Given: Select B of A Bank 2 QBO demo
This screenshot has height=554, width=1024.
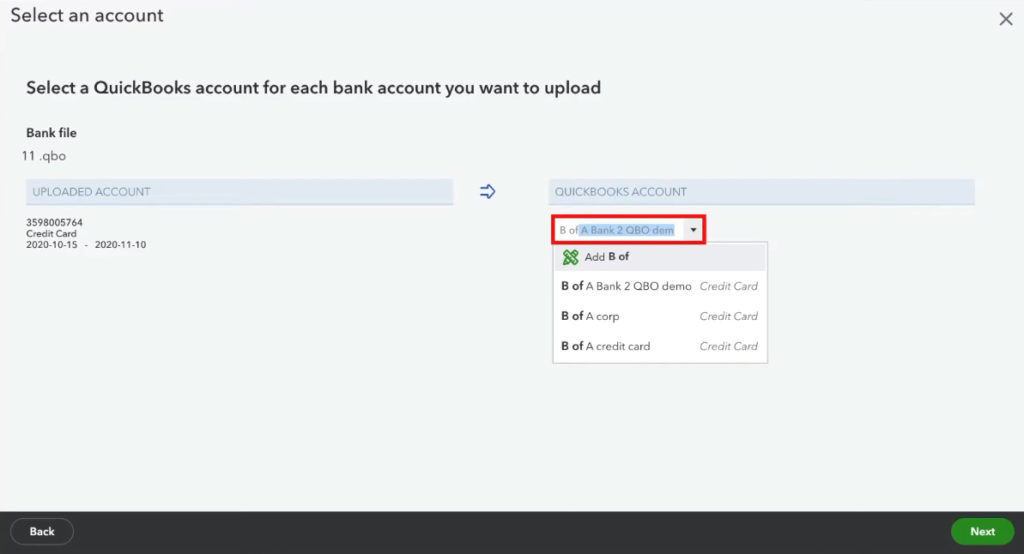Looking at the screenshot, I should pos(626,286).
